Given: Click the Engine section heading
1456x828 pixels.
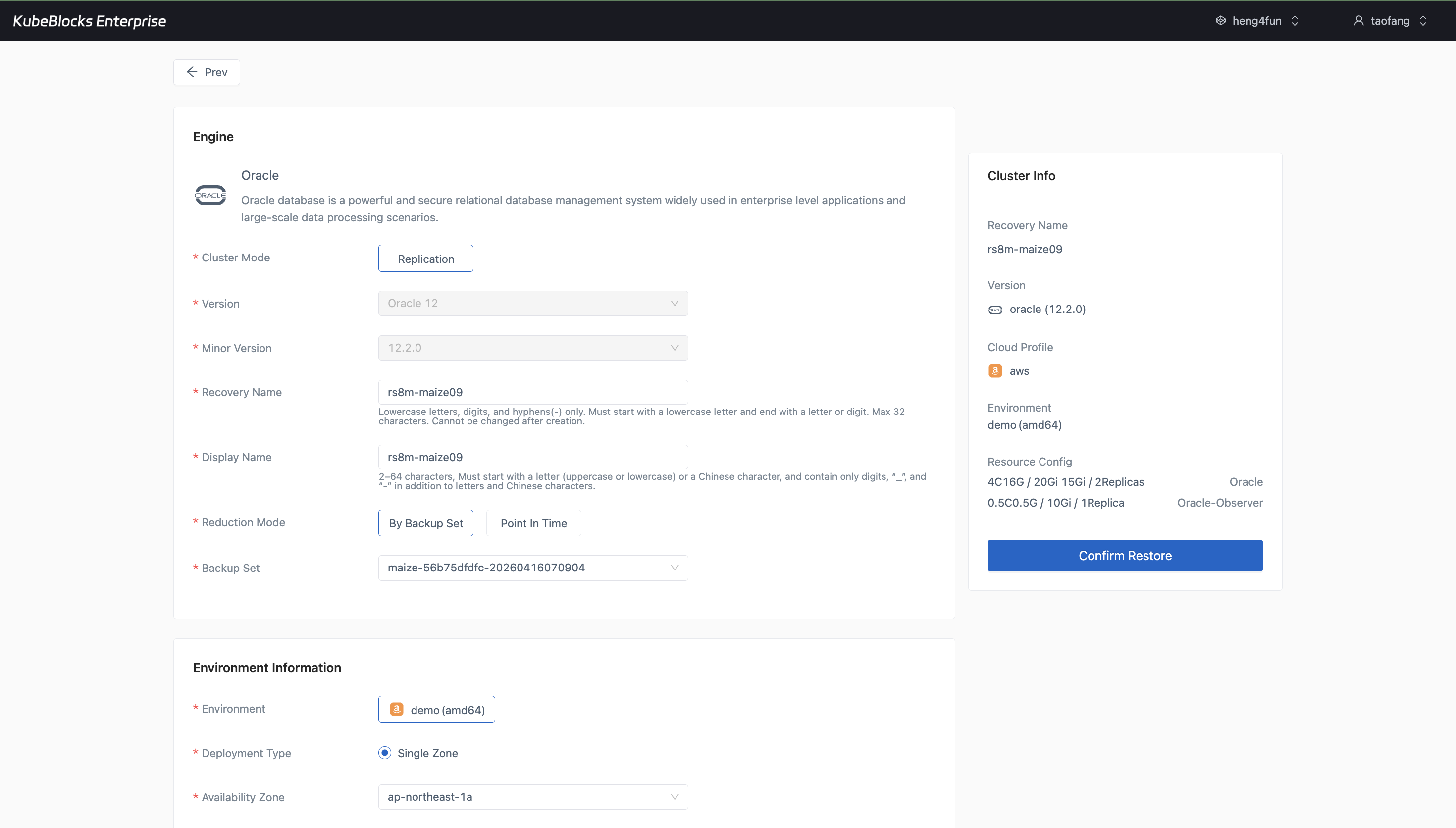Looking at the screenshot, I should coord(213,137).
